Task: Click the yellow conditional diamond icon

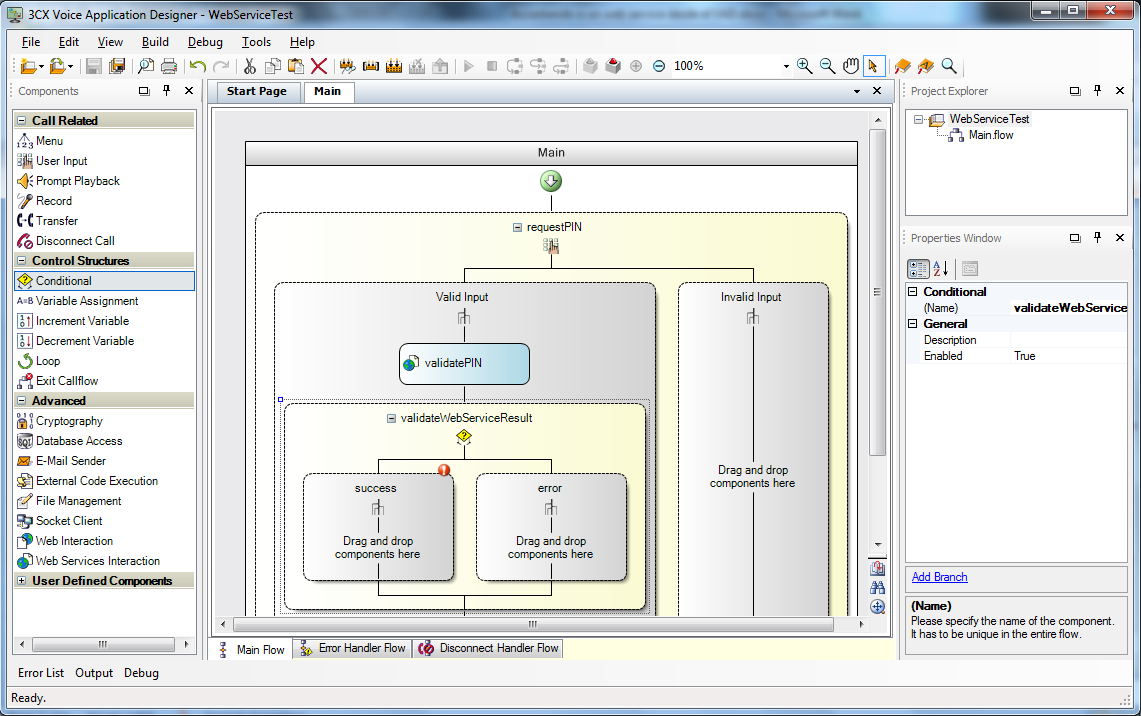Action: click(x=464, y=437)
